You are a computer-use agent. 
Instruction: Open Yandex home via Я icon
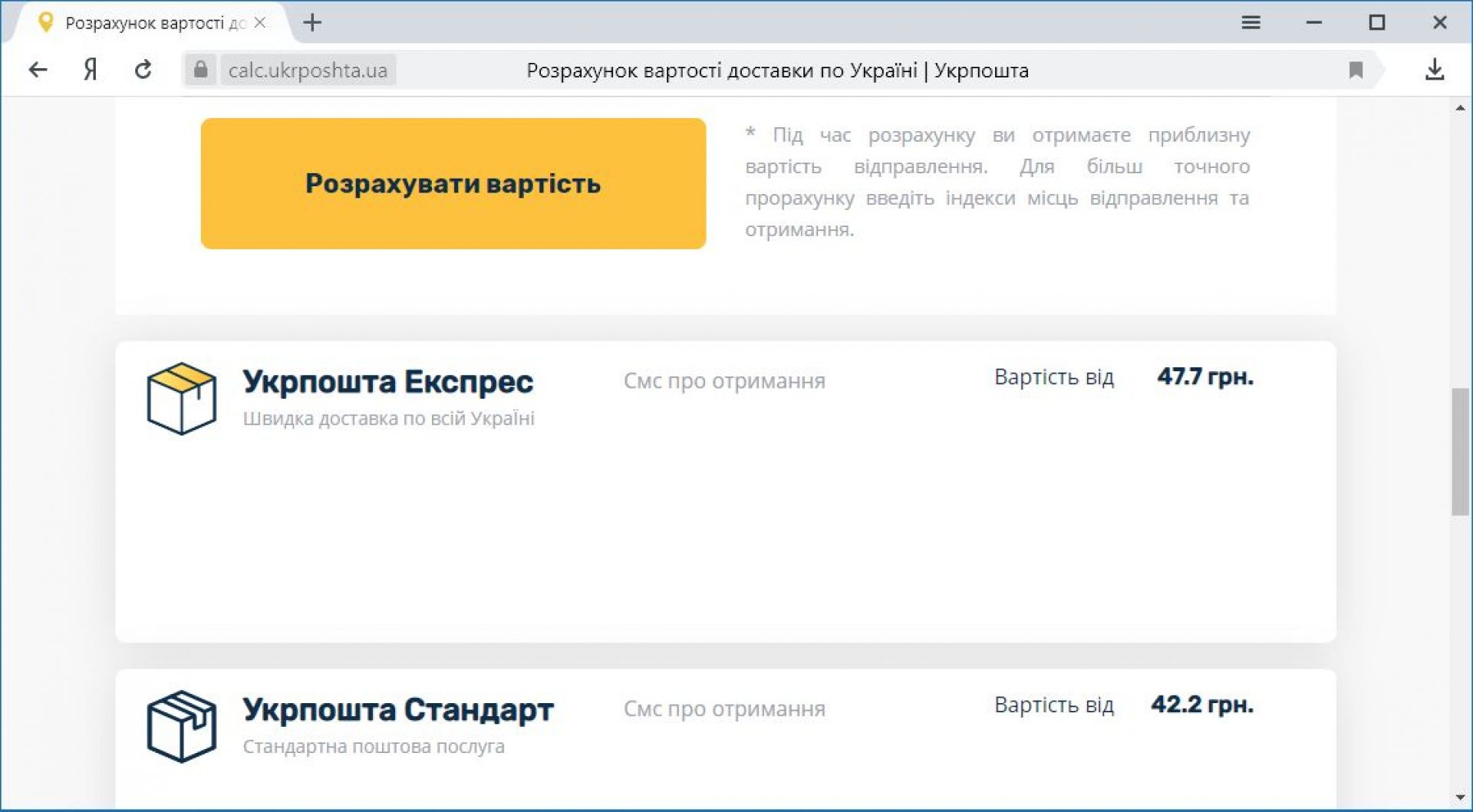91,71
